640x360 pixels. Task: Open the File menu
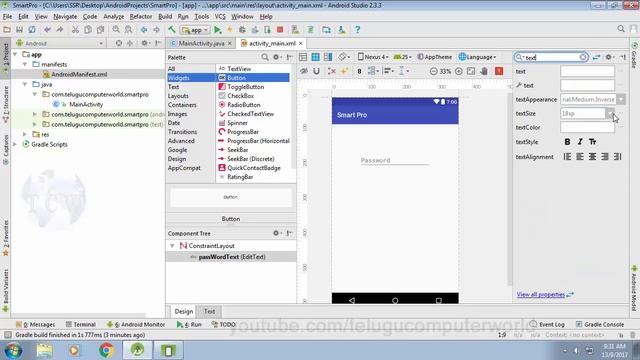tap(7, 16)
